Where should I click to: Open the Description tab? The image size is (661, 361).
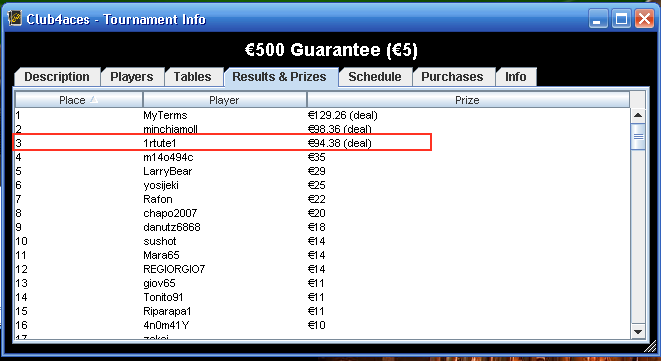57,77
